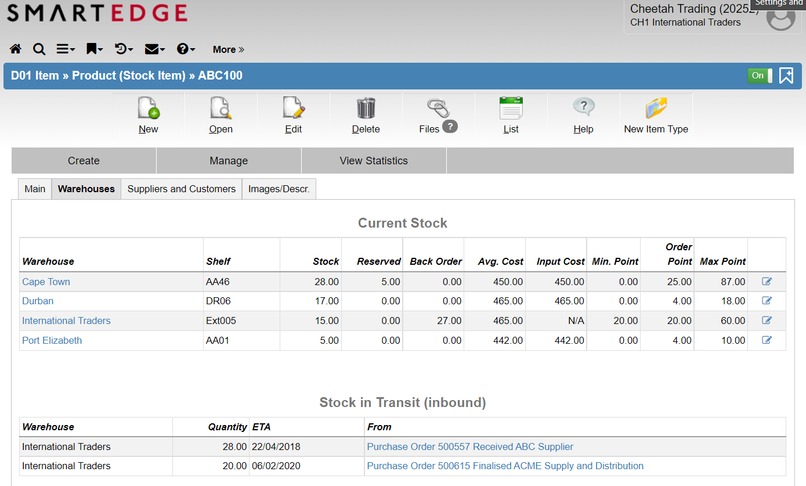The height and width of the screenshot is (486, 806).
Task: Click the question mark badge beside Files
Action: (x=450, y=126)
